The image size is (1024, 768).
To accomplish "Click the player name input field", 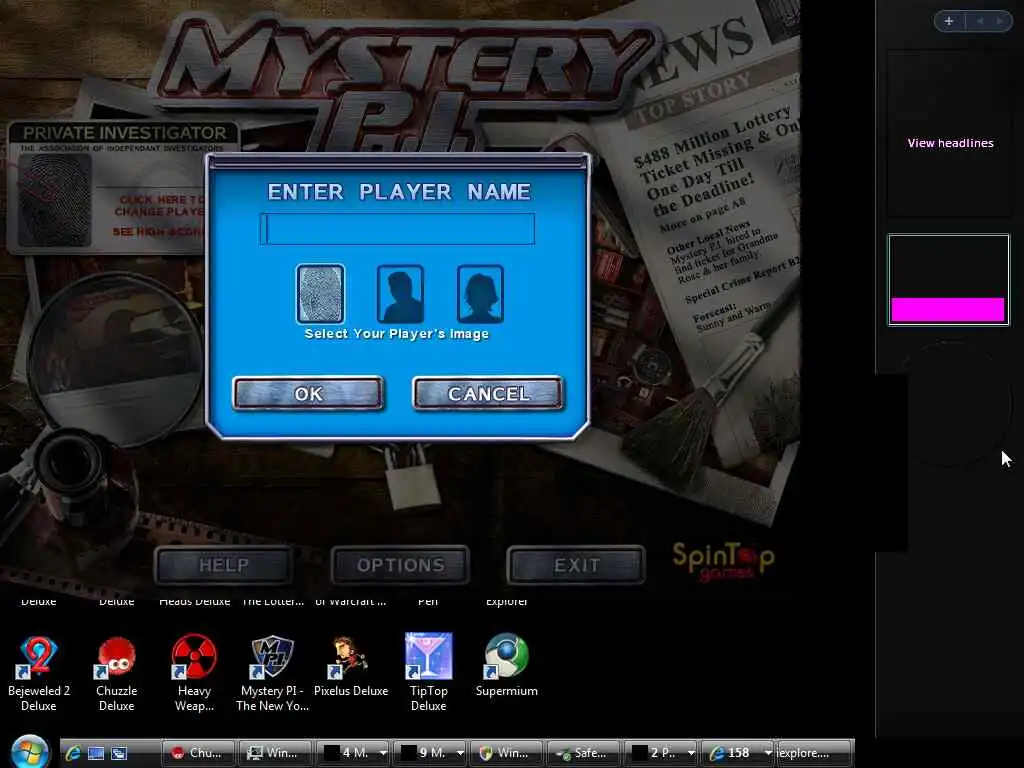I will click(x=397, y=229).
